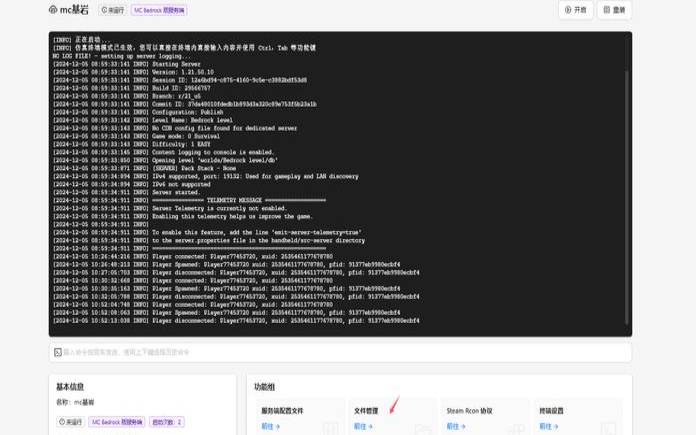Click the MC Bedrock tag in header

coord(159,10)
